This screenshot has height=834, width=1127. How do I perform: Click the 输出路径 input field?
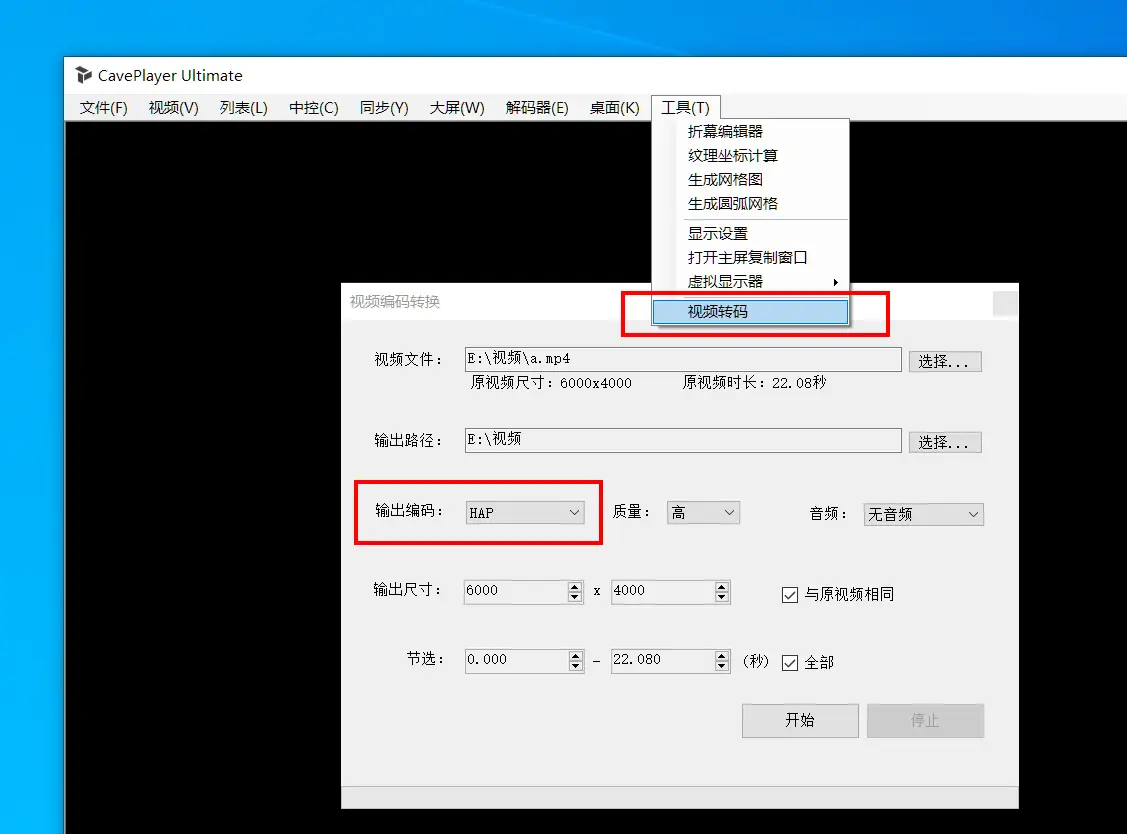pyautogui.click(x=683, y=440)
